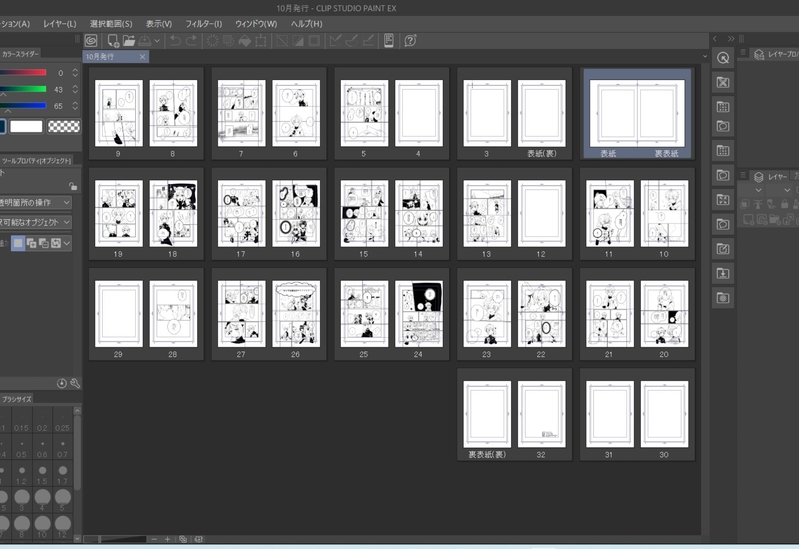Image resolution: width=799 pixels, height=549 pixels.
Task: Reset tool properties with circular icon beside wrench
Action: tap(62, 383)
